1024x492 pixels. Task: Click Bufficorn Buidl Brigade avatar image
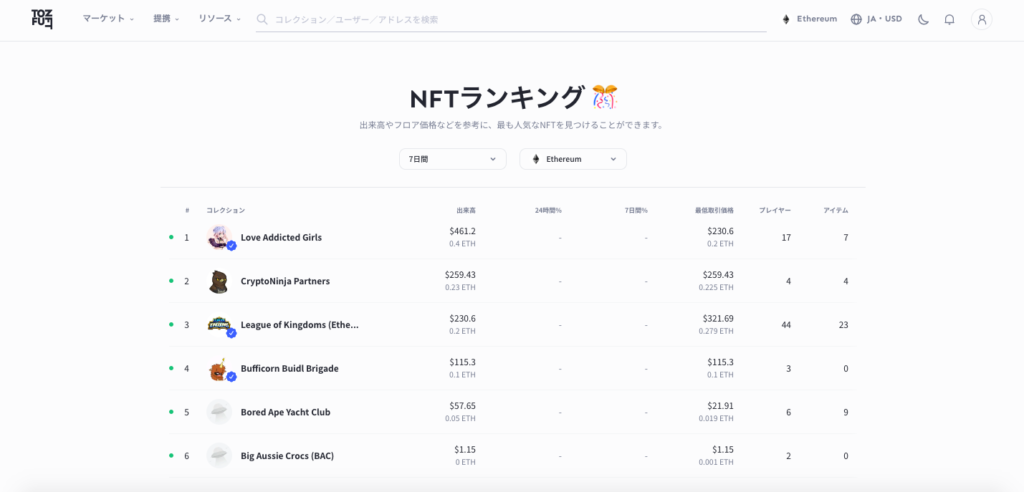tap(219, 369)
